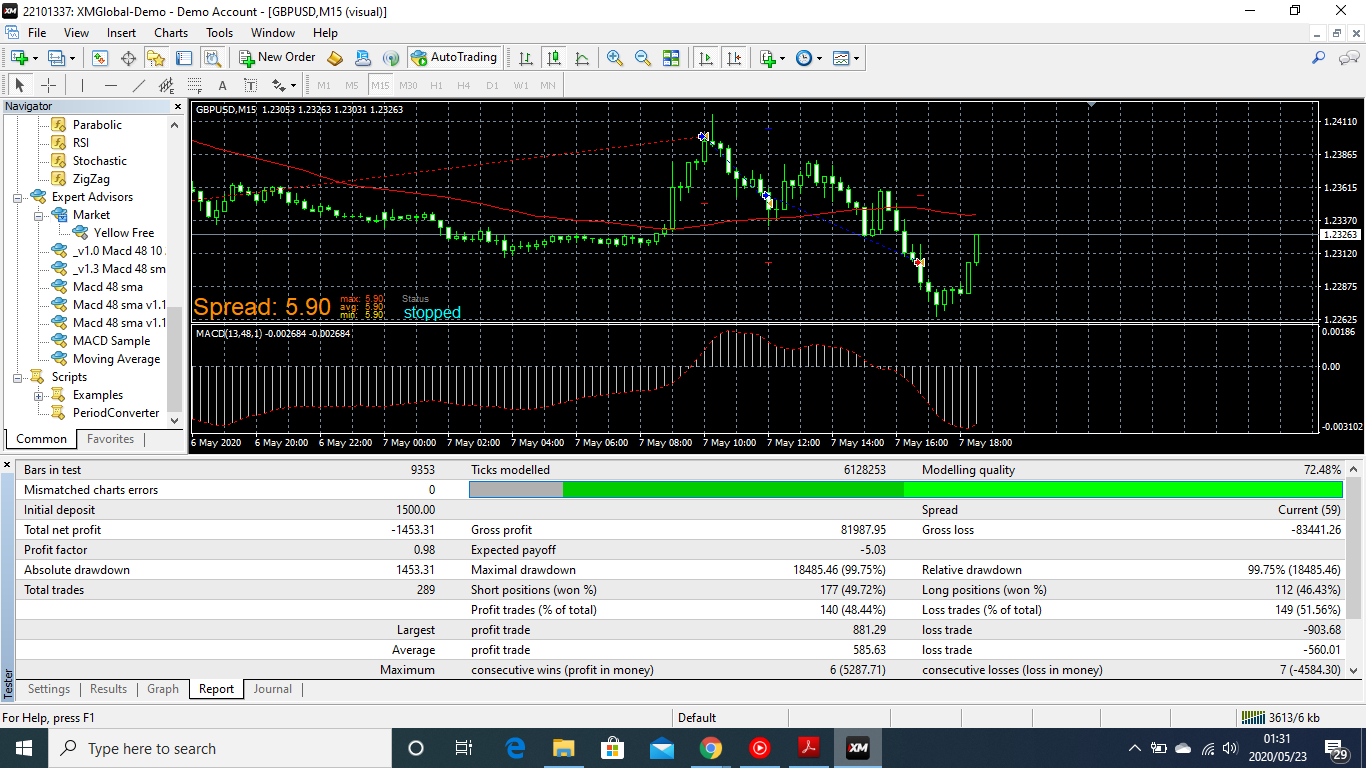Collapse the Scripts tree node
Screen dimensions: 1366x768
point(18,377)
